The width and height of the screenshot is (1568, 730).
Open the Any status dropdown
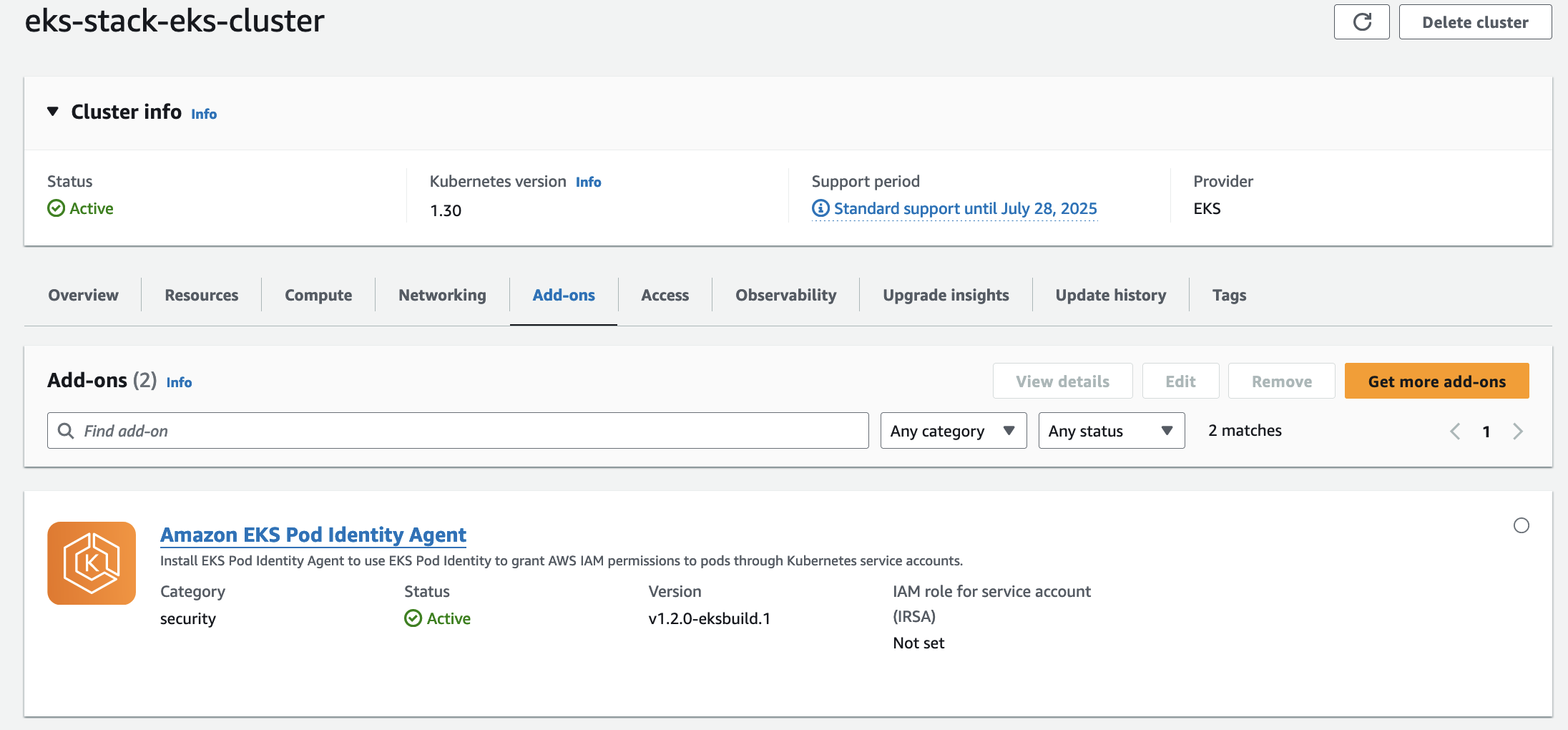[1112, 430]
